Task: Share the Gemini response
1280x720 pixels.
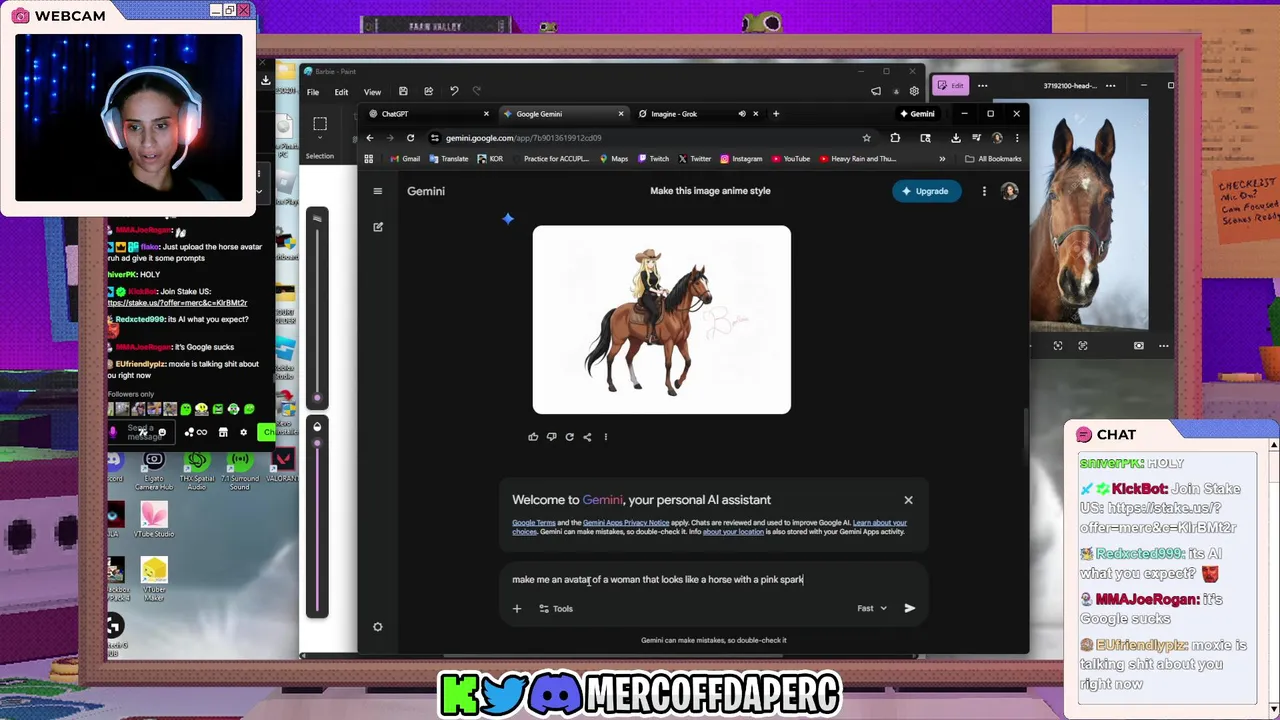Action: coord(587,437)
